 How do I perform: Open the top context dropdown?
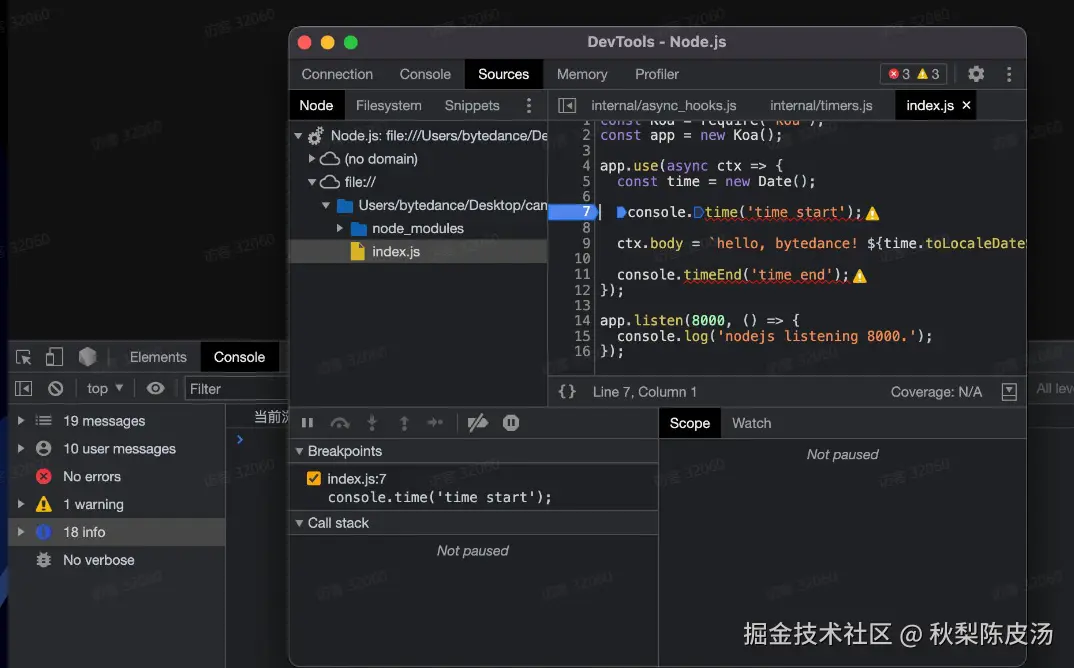105,388
